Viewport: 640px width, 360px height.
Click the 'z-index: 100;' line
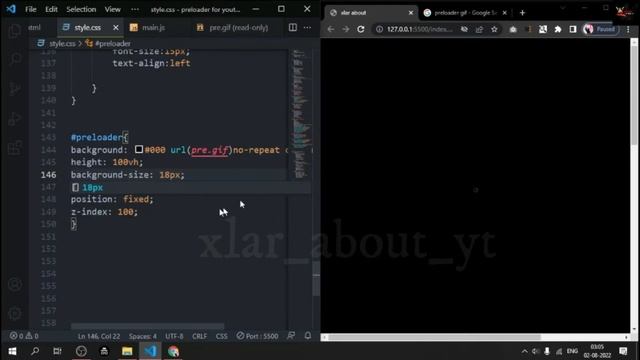104,212
